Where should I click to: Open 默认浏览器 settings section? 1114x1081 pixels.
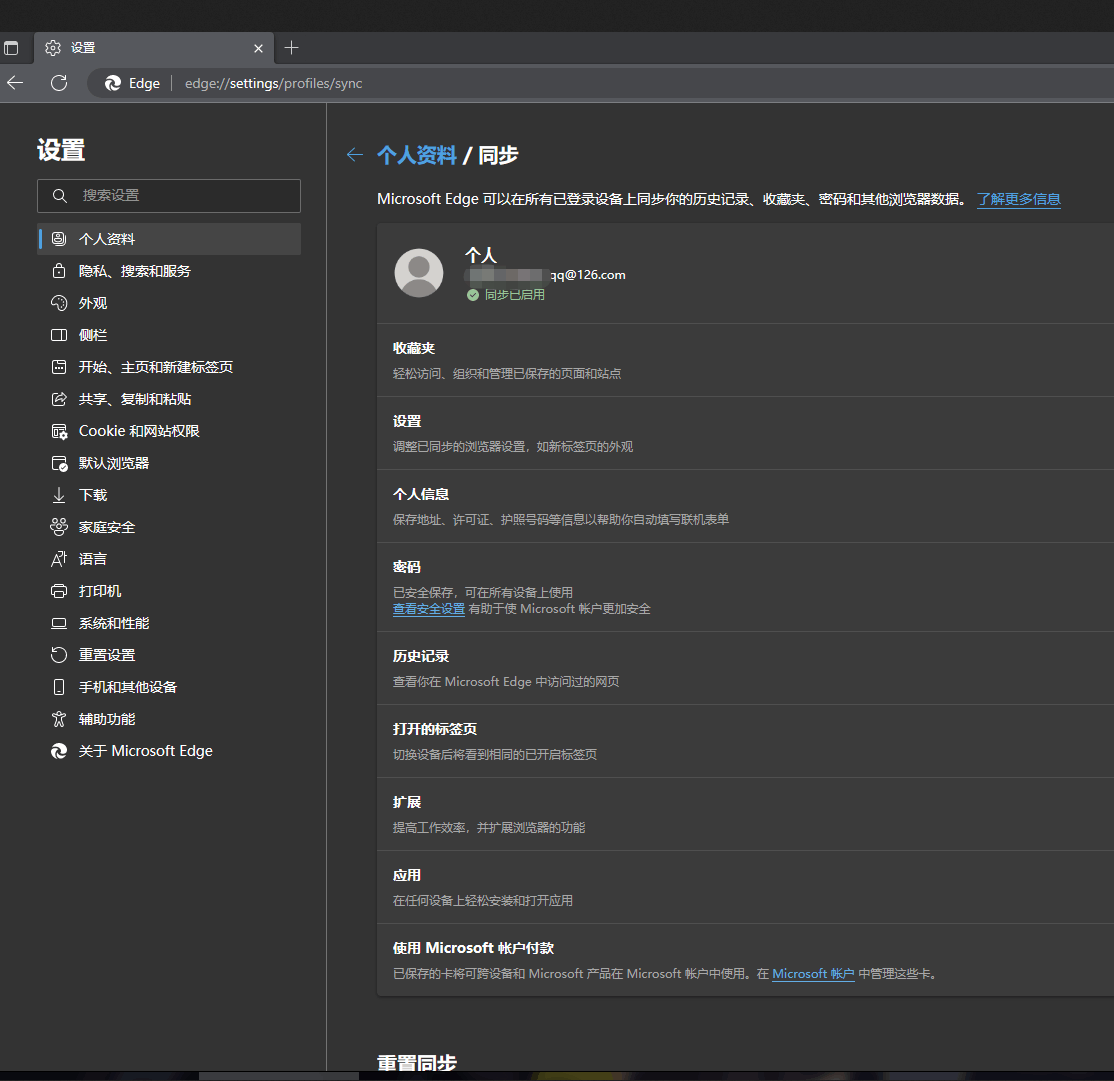click(169, 463)
